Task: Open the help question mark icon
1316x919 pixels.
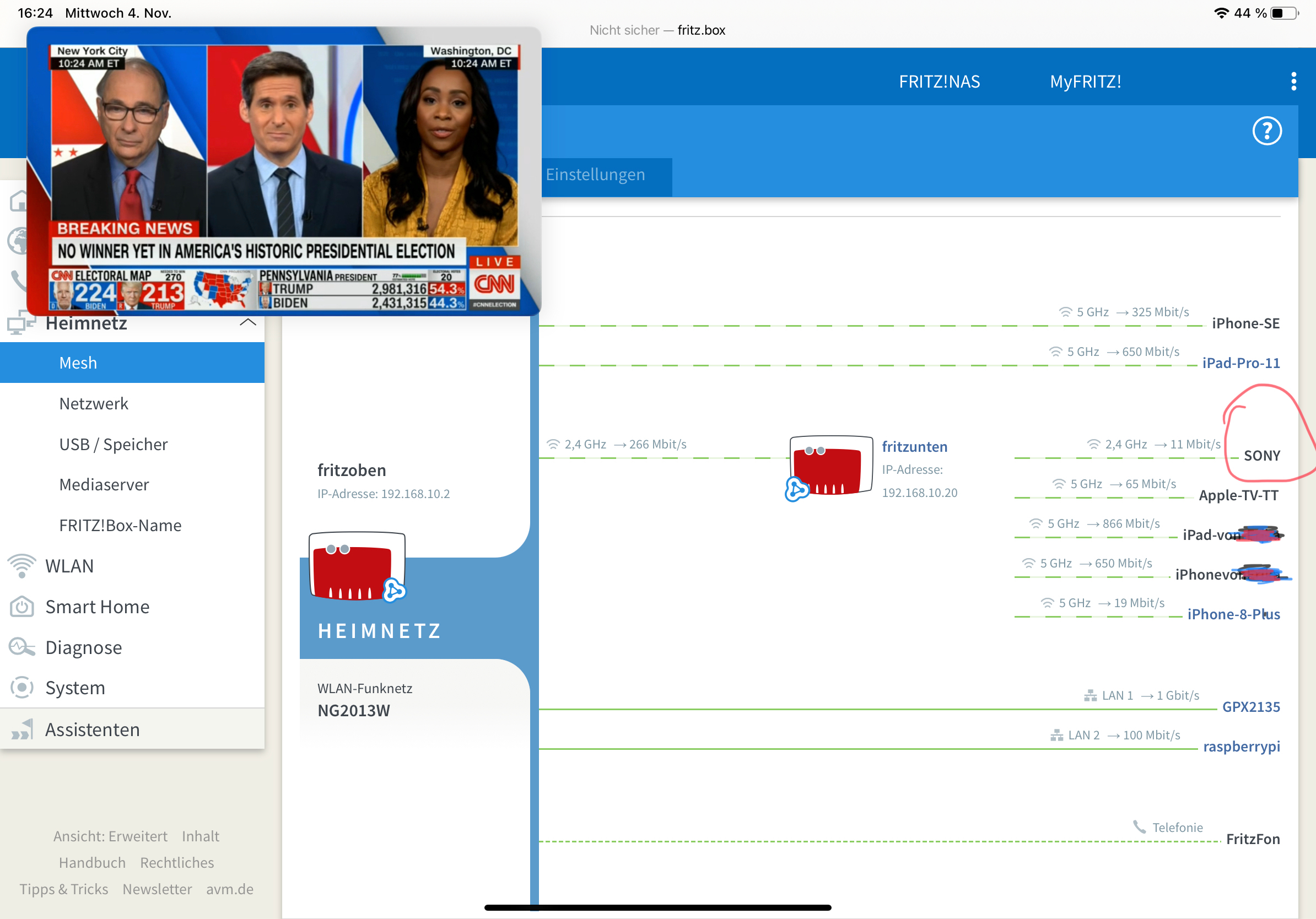Action: click(1267, 131)
